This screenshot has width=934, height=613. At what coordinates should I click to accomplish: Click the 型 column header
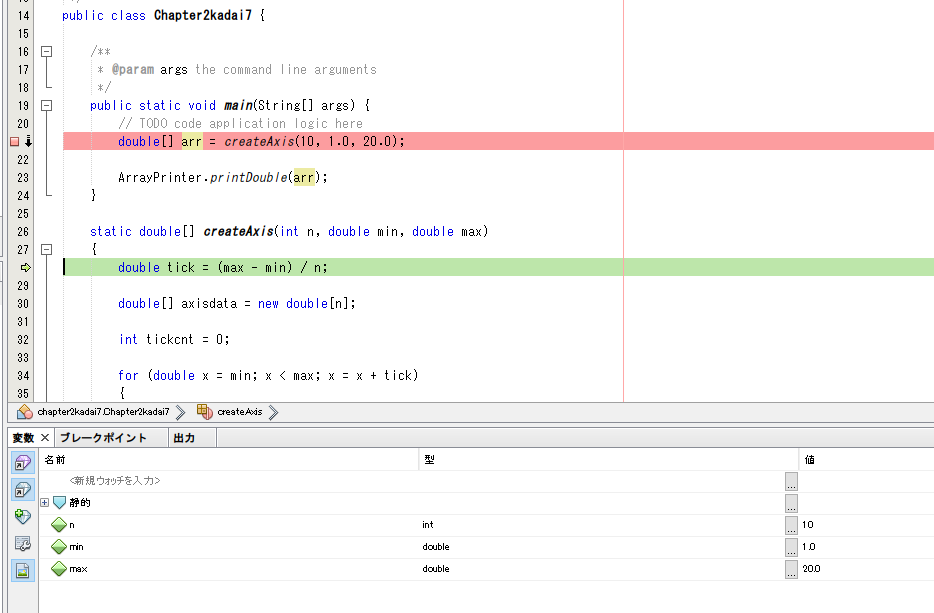[x=609, y=459]
